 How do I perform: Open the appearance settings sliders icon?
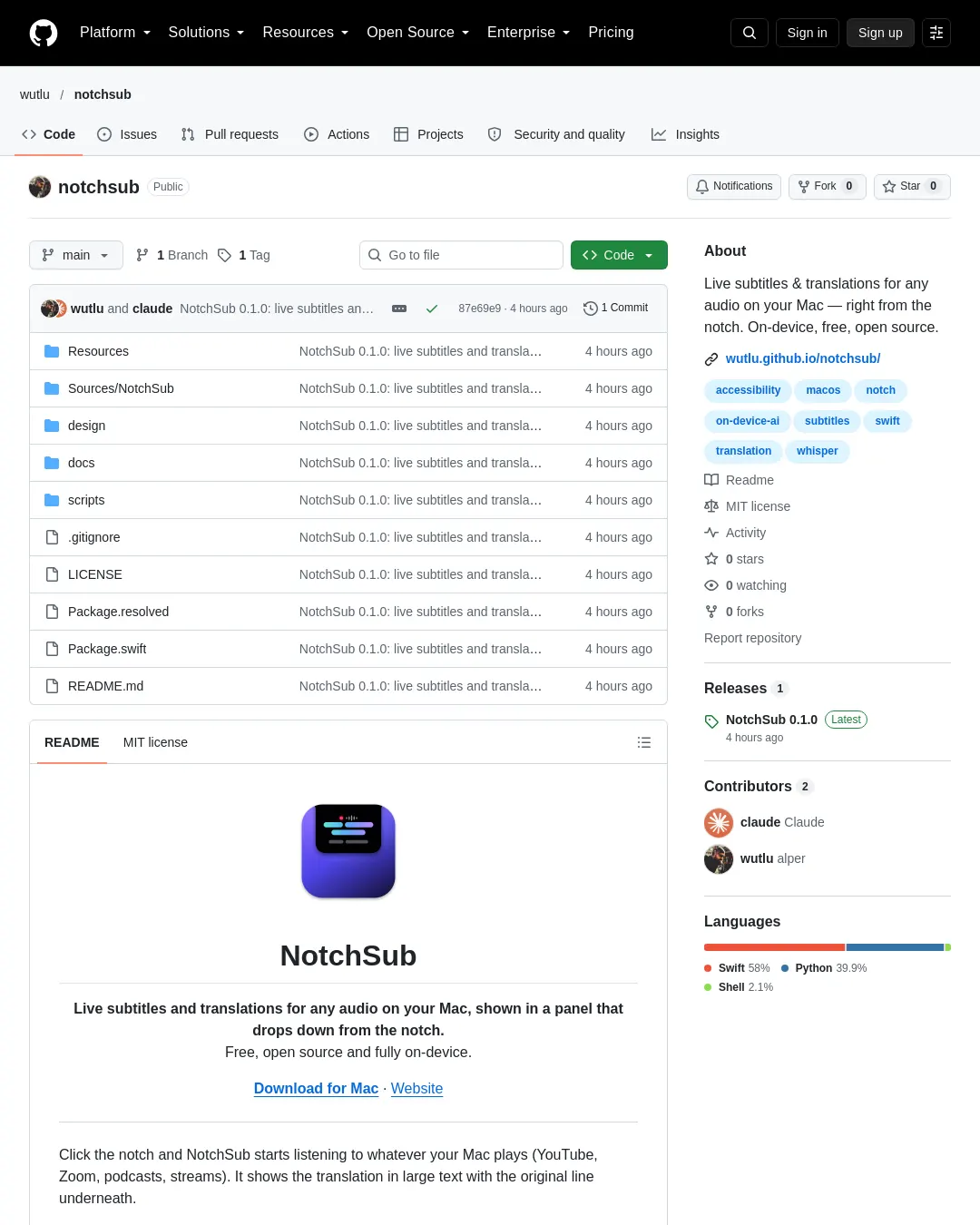[936, 33]
